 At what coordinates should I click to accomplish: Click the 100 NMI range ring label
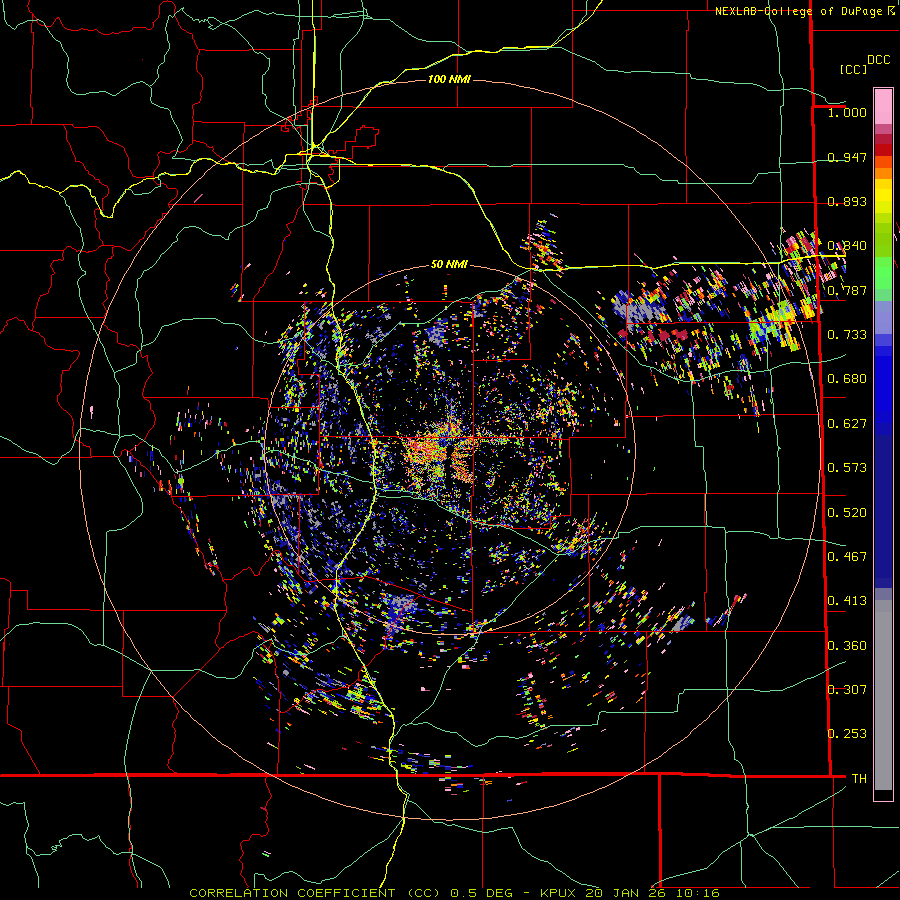pos(449,79)
